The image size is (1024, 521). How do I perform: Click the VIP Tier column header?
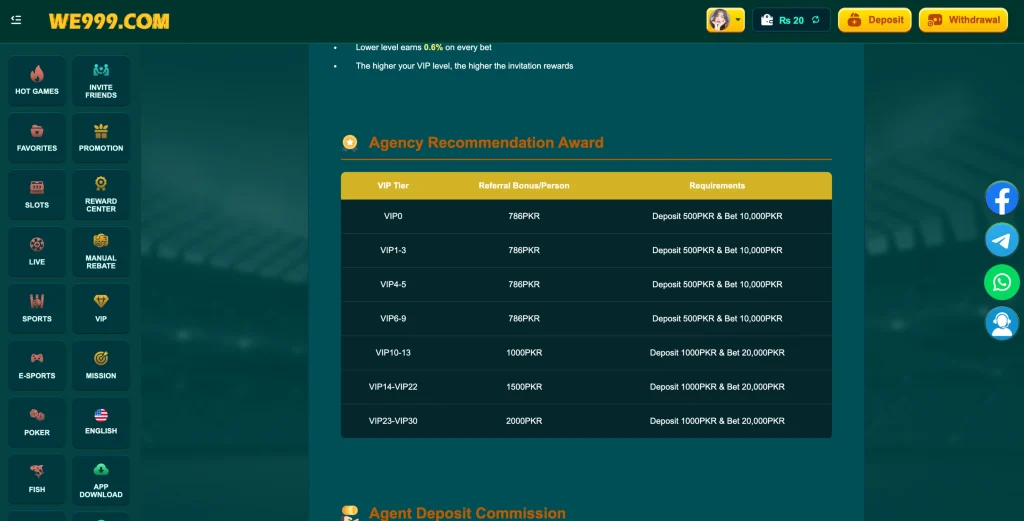pos(393,185)
